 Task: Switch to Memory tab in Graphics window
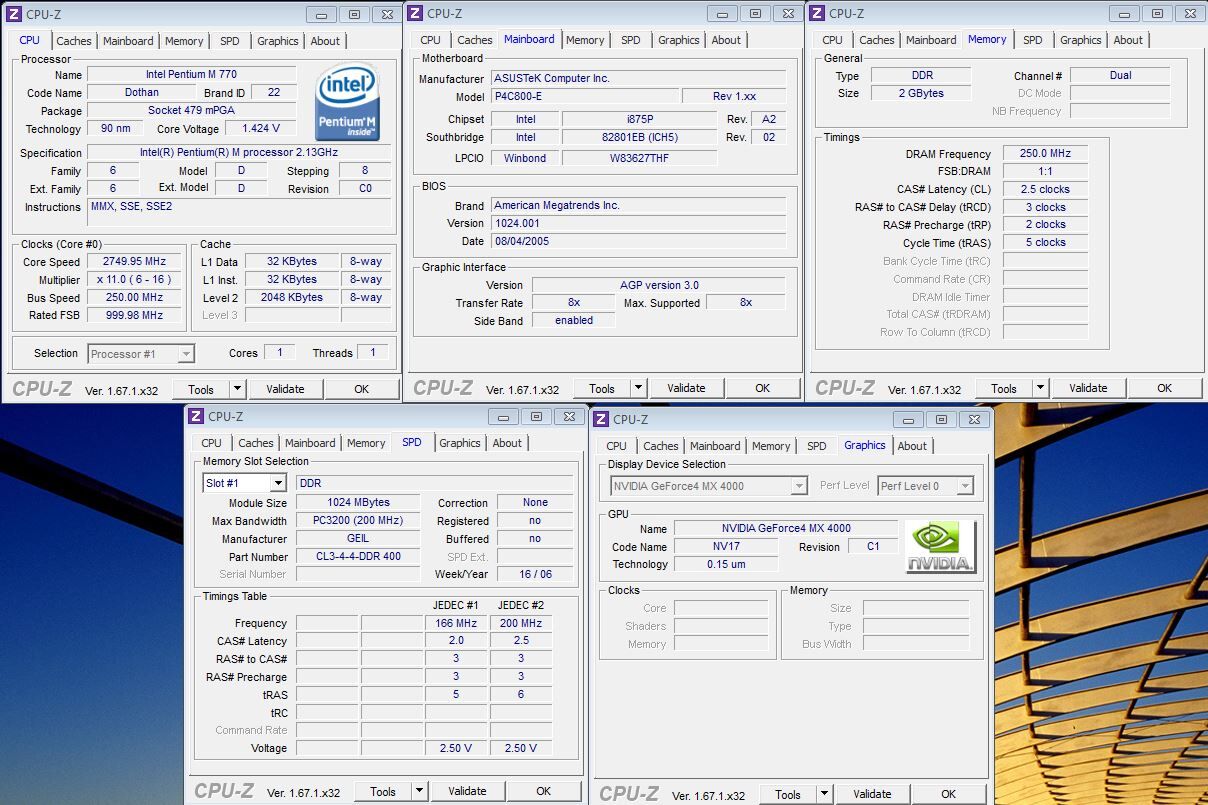coord(771,446)
